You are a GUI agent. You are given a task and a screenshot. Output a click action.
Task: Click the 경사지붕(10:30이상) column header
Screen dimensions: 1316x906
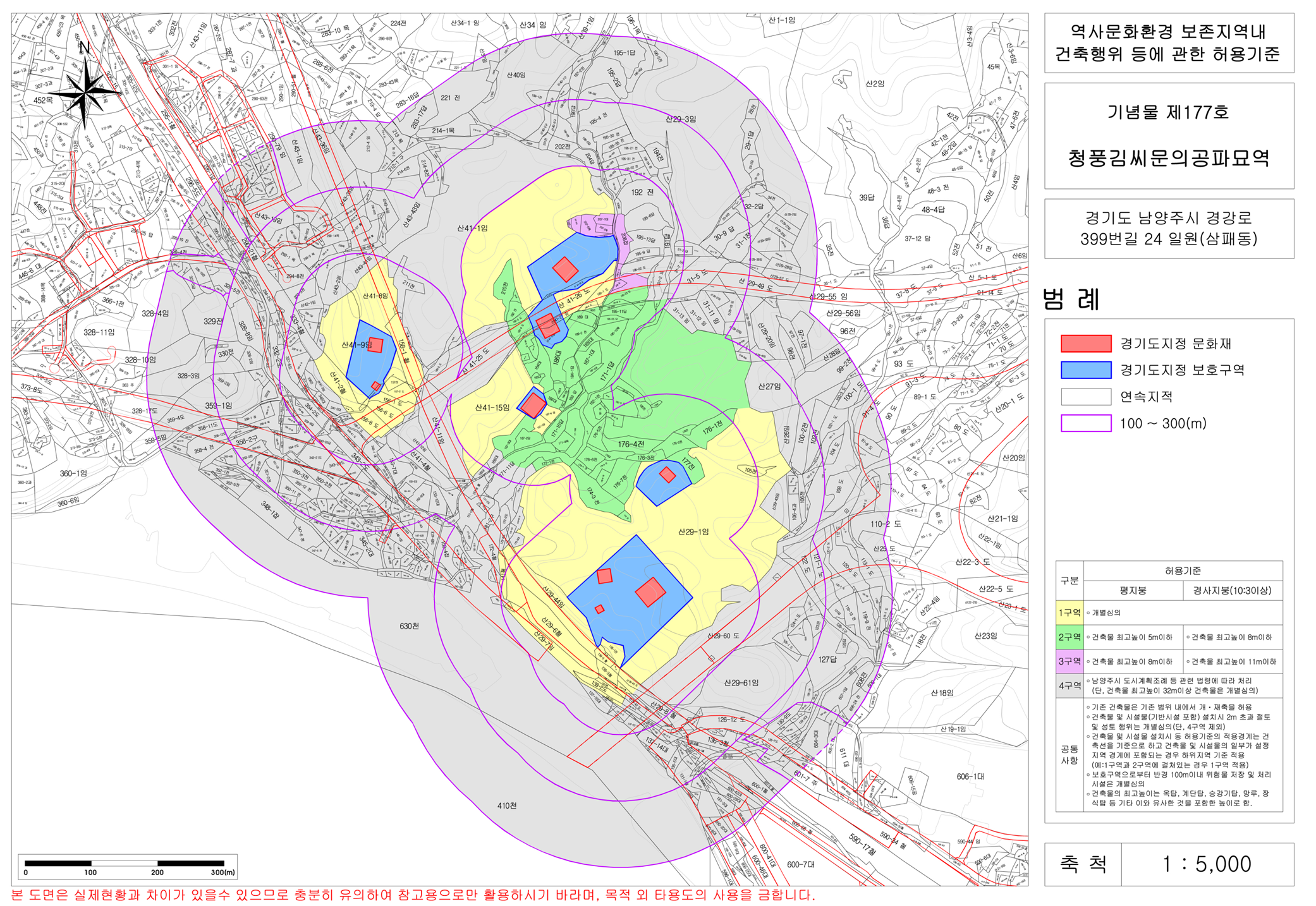pyautogui.click(x=1231, y=591)
